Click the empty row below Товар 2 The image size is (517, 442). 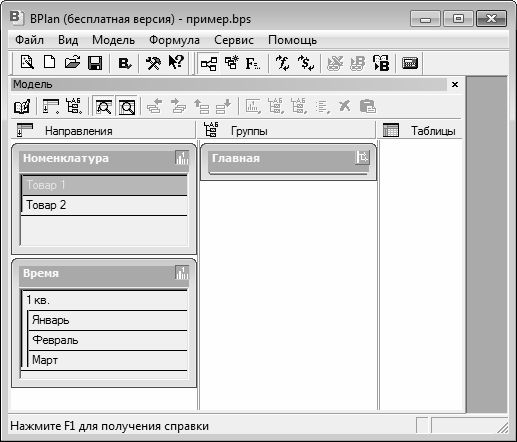click(x=104, y=230)
